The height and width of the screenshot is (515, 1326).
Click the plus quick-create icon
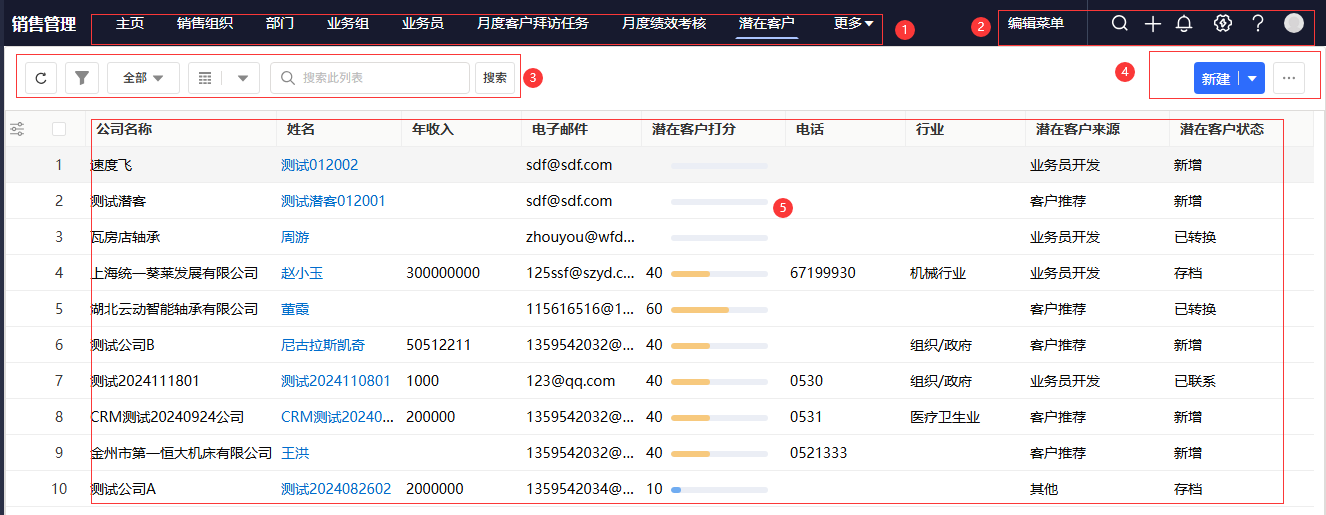click(x=1152, y=24)
